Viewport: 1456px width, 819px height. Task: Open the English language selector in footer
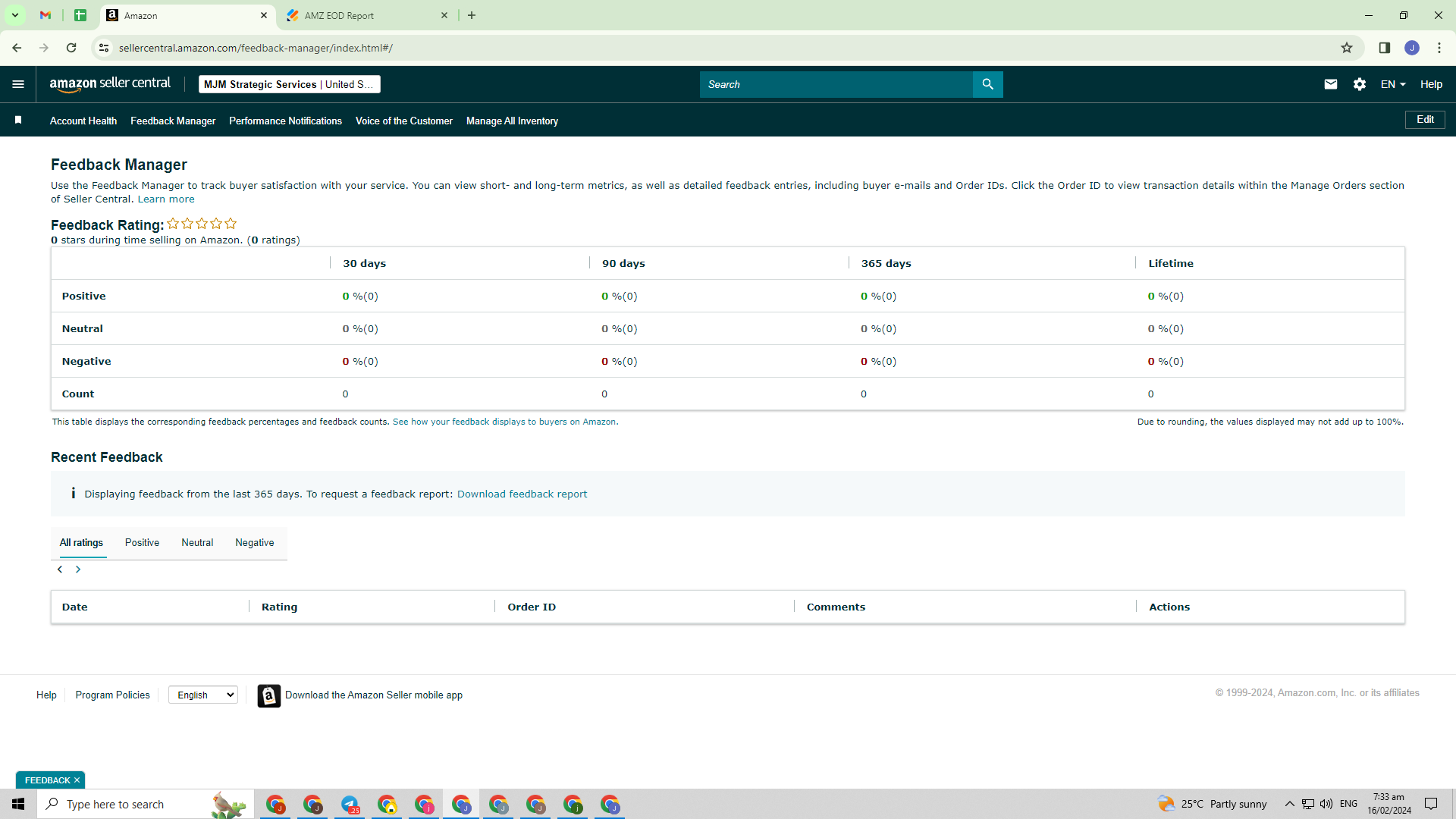[x=203, y=695]
